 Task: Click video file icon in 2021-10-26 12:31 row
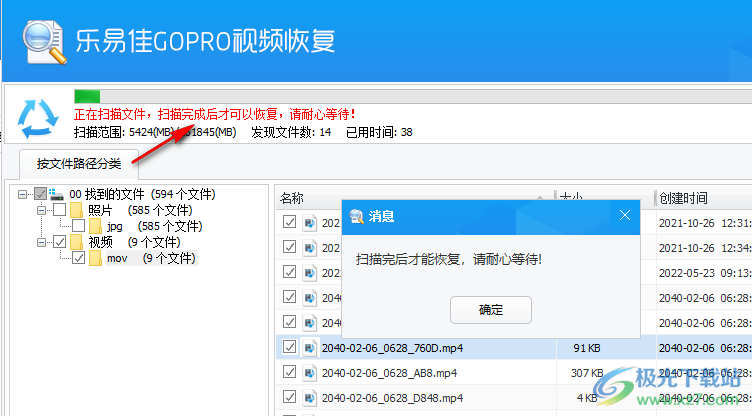pos(310,223)
